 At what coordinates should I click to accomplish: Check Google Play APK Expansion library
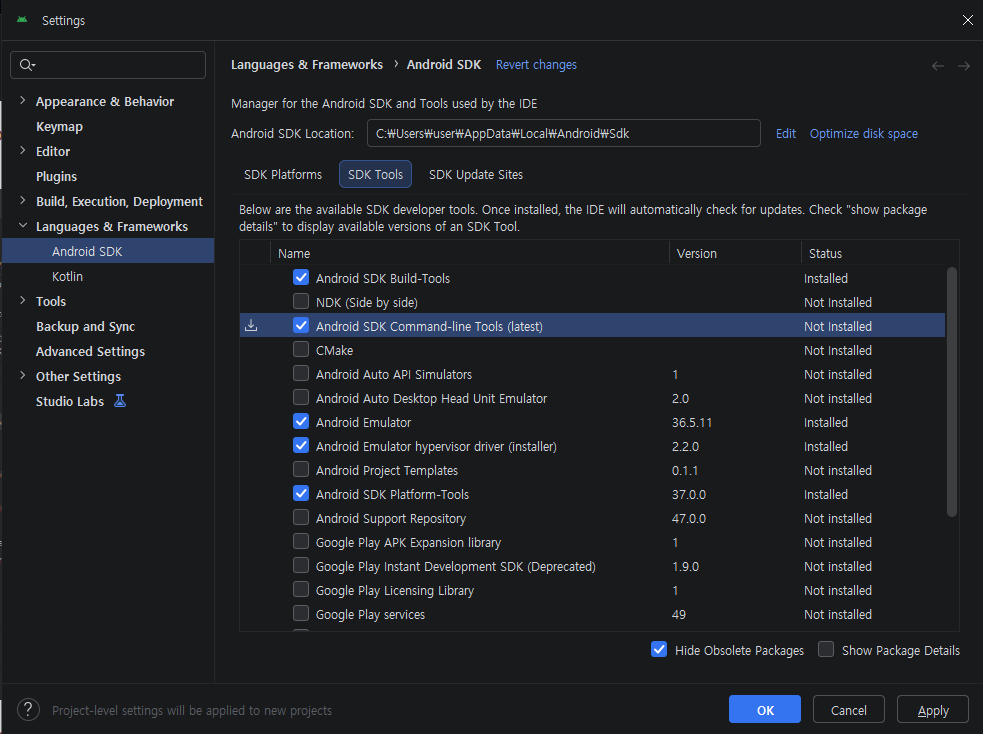[301, 542]
